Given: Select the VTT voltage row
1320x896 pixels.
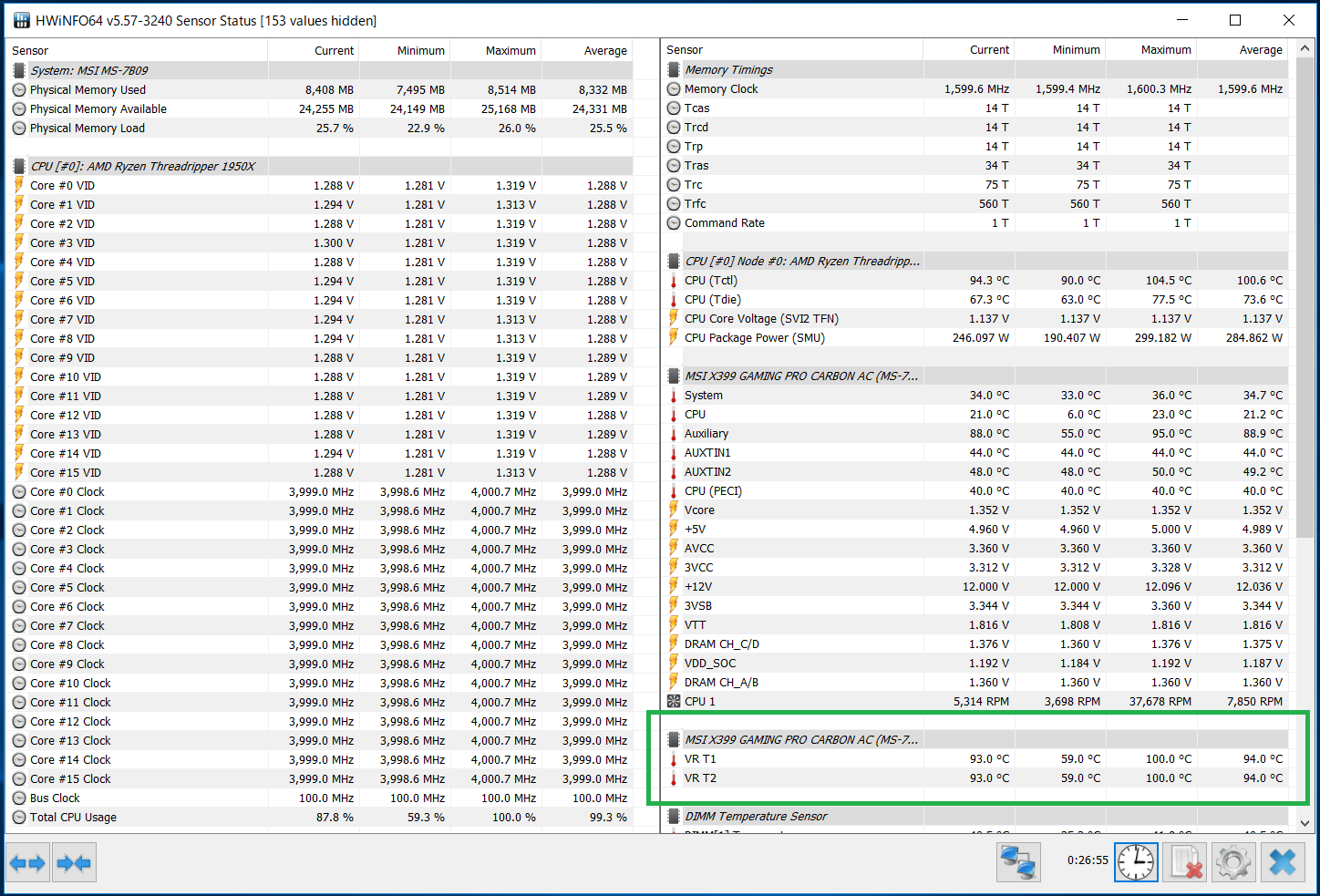Looking at the screenshot, I should pyautogui.click(x=975, y=625).
